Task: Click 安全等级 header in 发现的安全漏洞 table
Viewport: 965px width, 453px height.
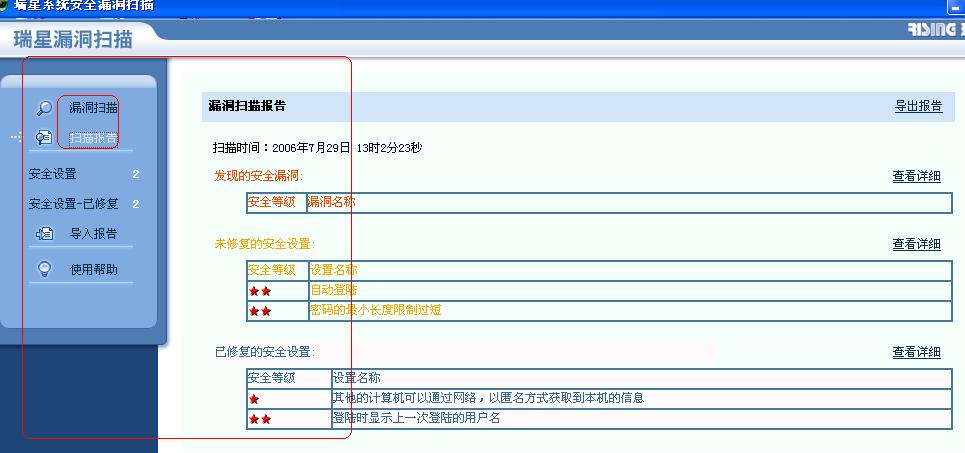Action: pyautogui.click(x=271, y=202)
